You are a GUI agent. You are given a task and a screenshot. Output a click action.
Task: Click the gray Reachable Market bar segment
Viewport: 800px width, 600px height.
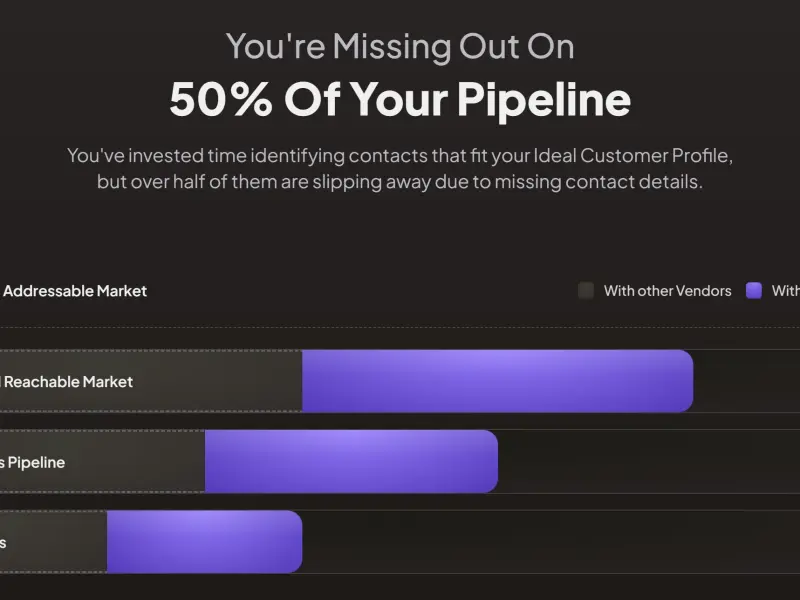pyautogui.click(x=151, y=381)
